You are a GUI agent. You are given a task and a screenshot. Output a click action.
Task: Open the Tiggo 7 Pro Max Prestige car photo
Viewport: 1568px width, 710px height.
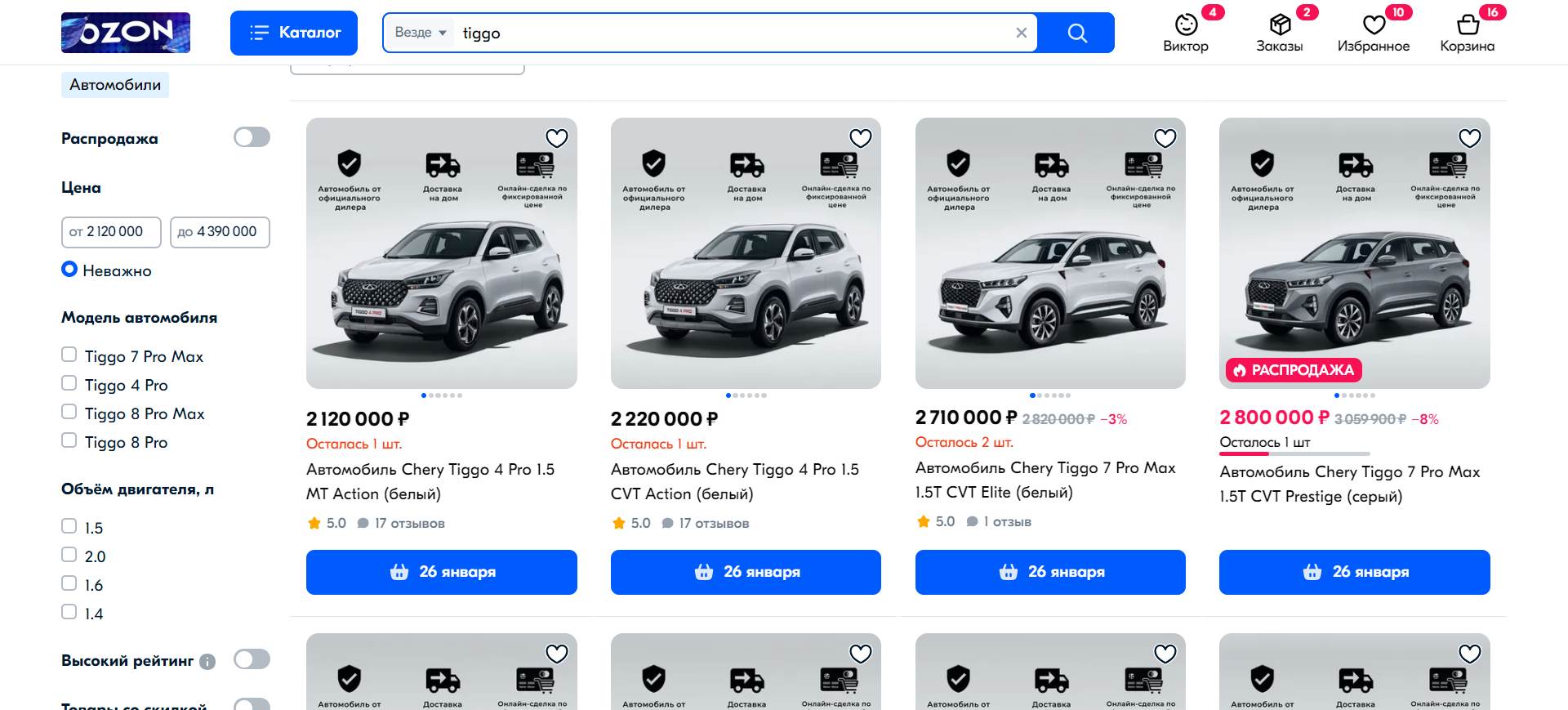1355,253
